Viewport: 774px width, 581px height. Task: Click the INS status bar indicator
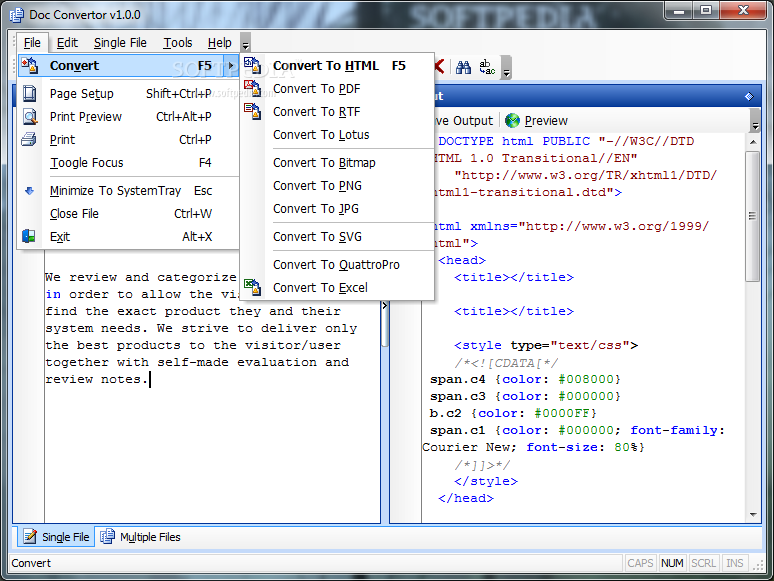click(735, 563)
